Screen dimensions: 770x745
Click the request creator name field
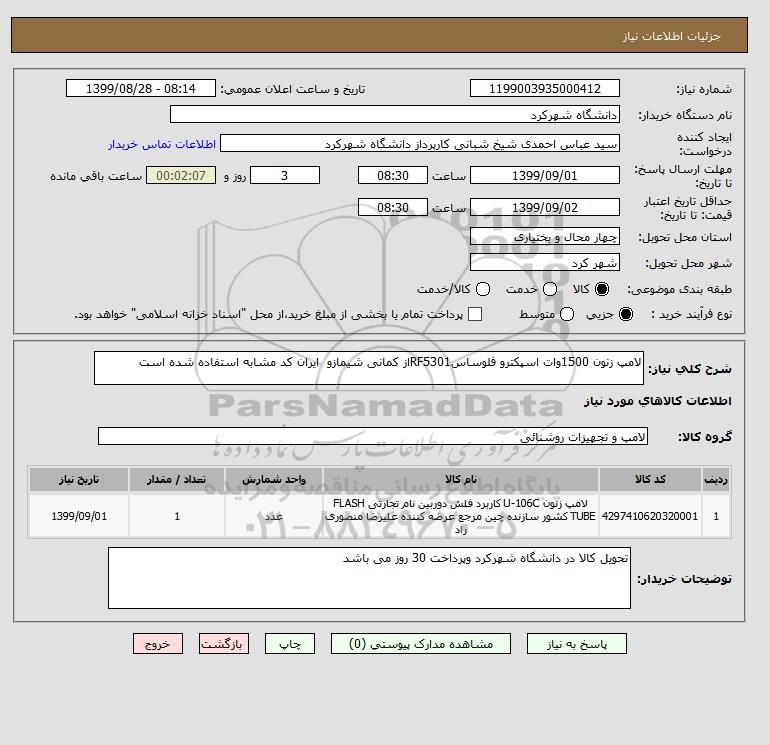pyautogui.click(x=420, y=144)
